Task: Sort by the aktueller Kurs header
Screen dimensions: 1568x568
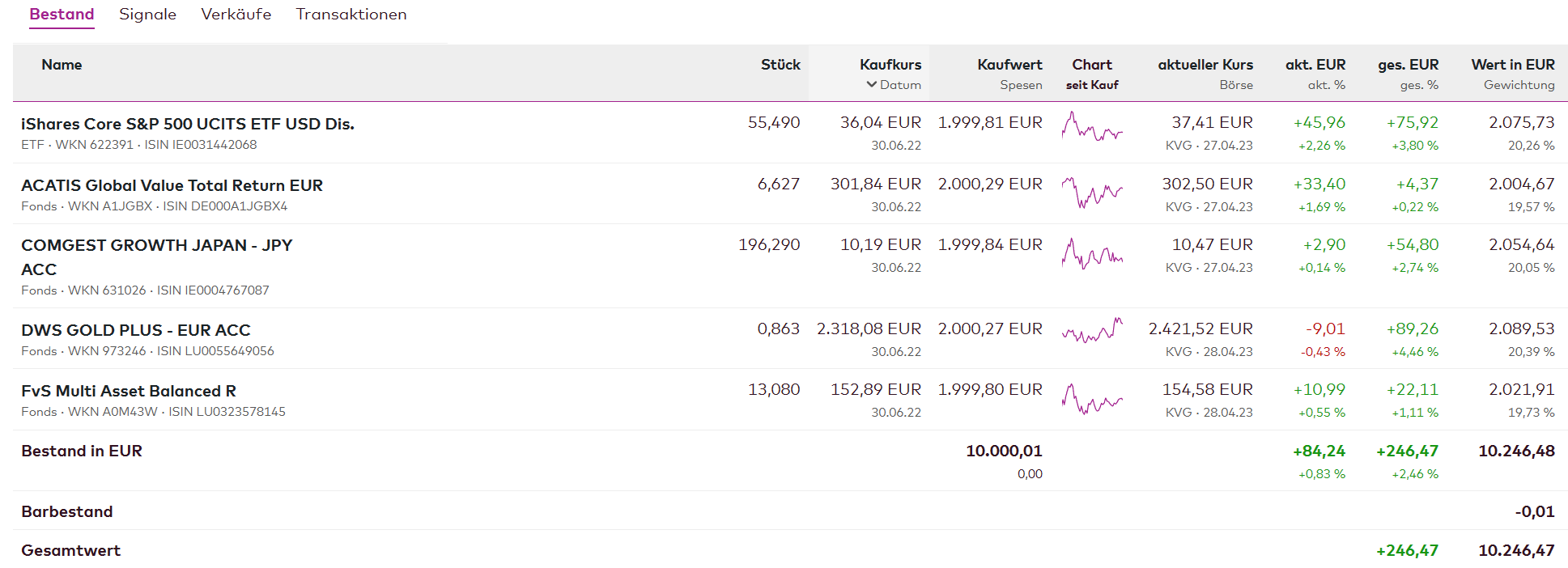Action: tap(1205, 65)
